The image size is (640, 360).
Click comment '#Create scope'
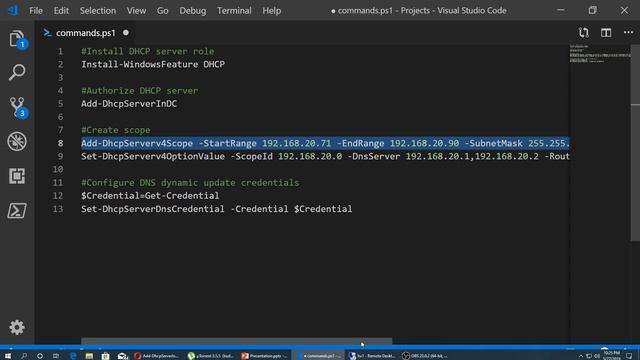tap(116, 130)
